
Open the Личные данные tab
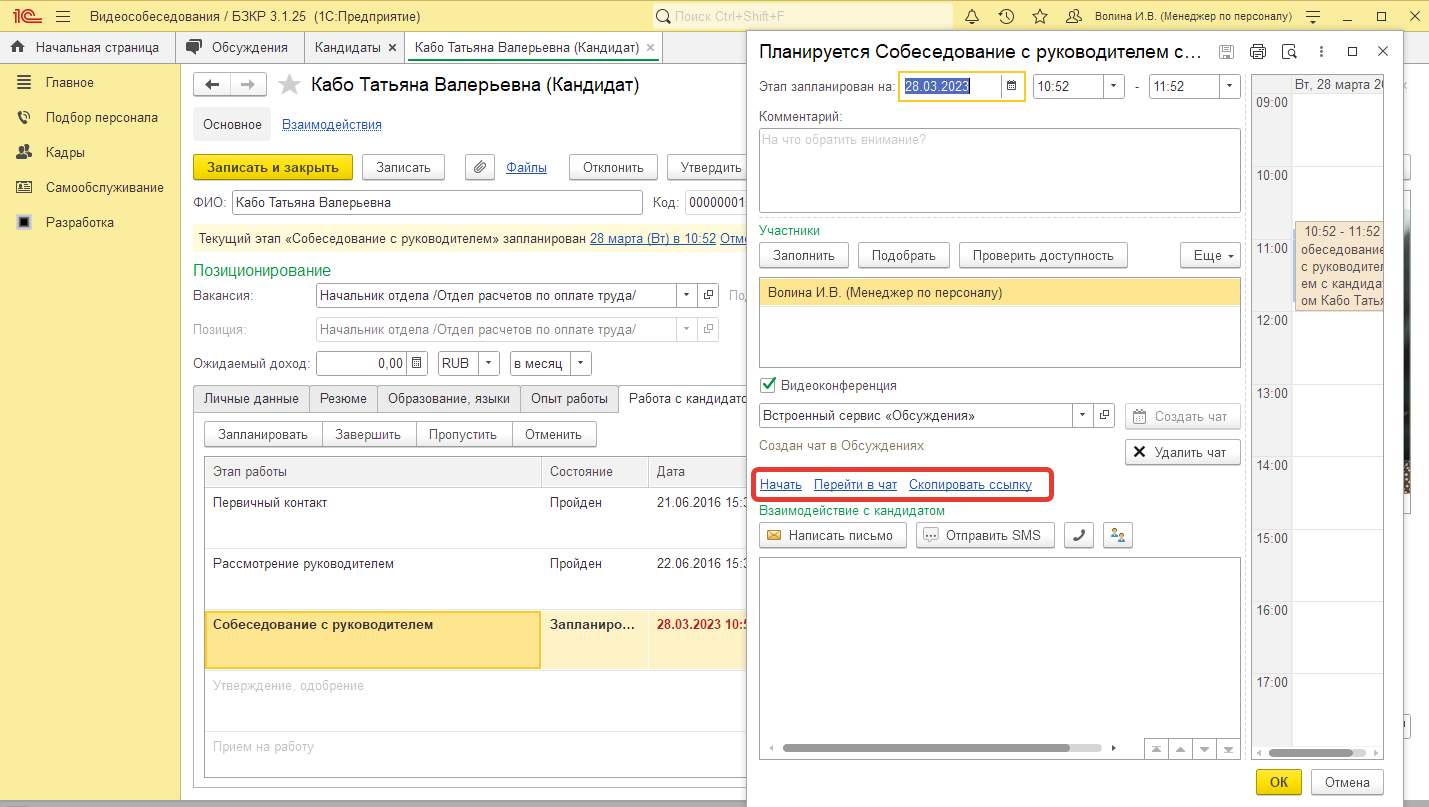(251, 398)
